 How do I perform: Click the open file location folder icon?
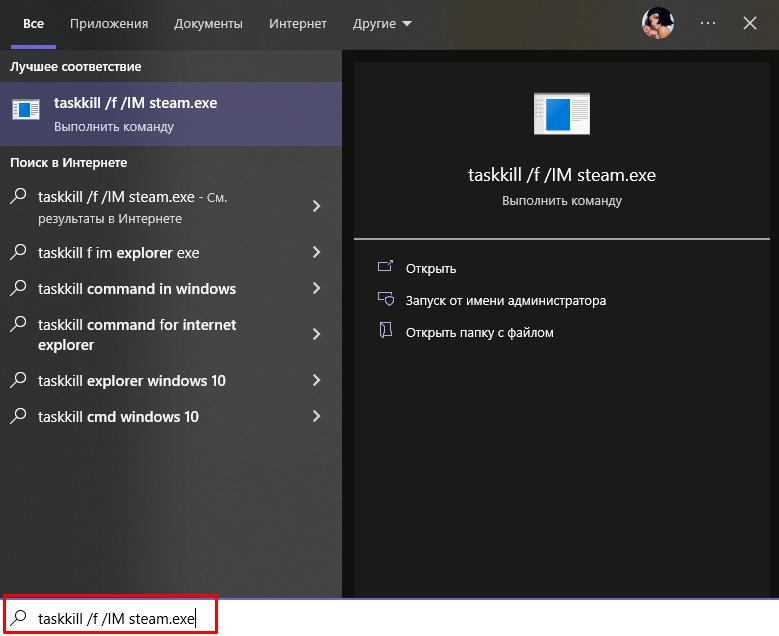[386, 330]
